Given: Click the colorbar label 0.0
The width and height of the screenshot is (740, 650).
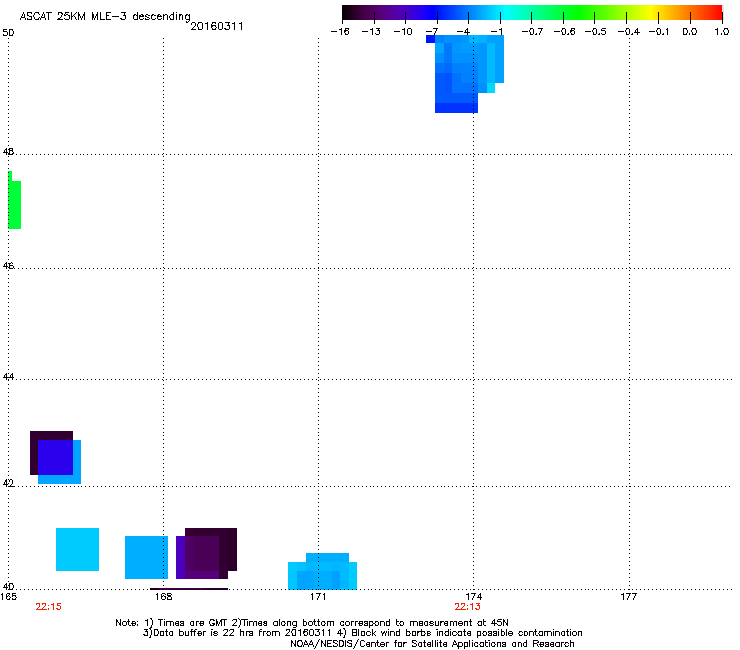Looking at the screenshot, I should point(690,32).
